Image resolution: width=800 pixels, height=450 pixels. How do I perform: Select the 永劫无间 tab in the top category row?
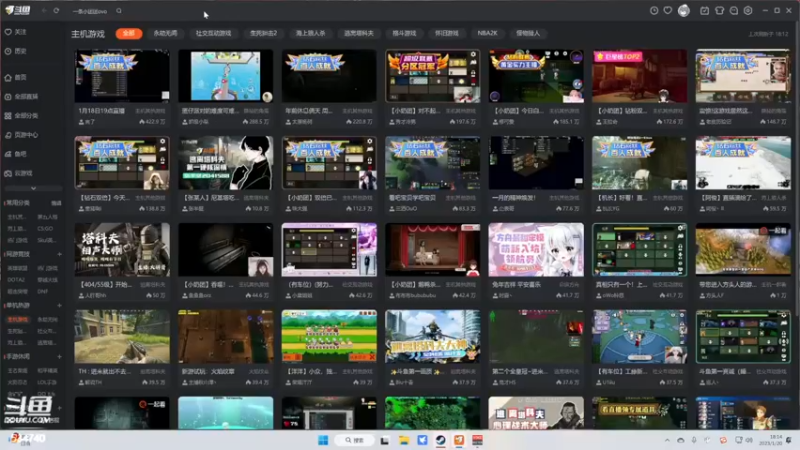pos(165,33)
